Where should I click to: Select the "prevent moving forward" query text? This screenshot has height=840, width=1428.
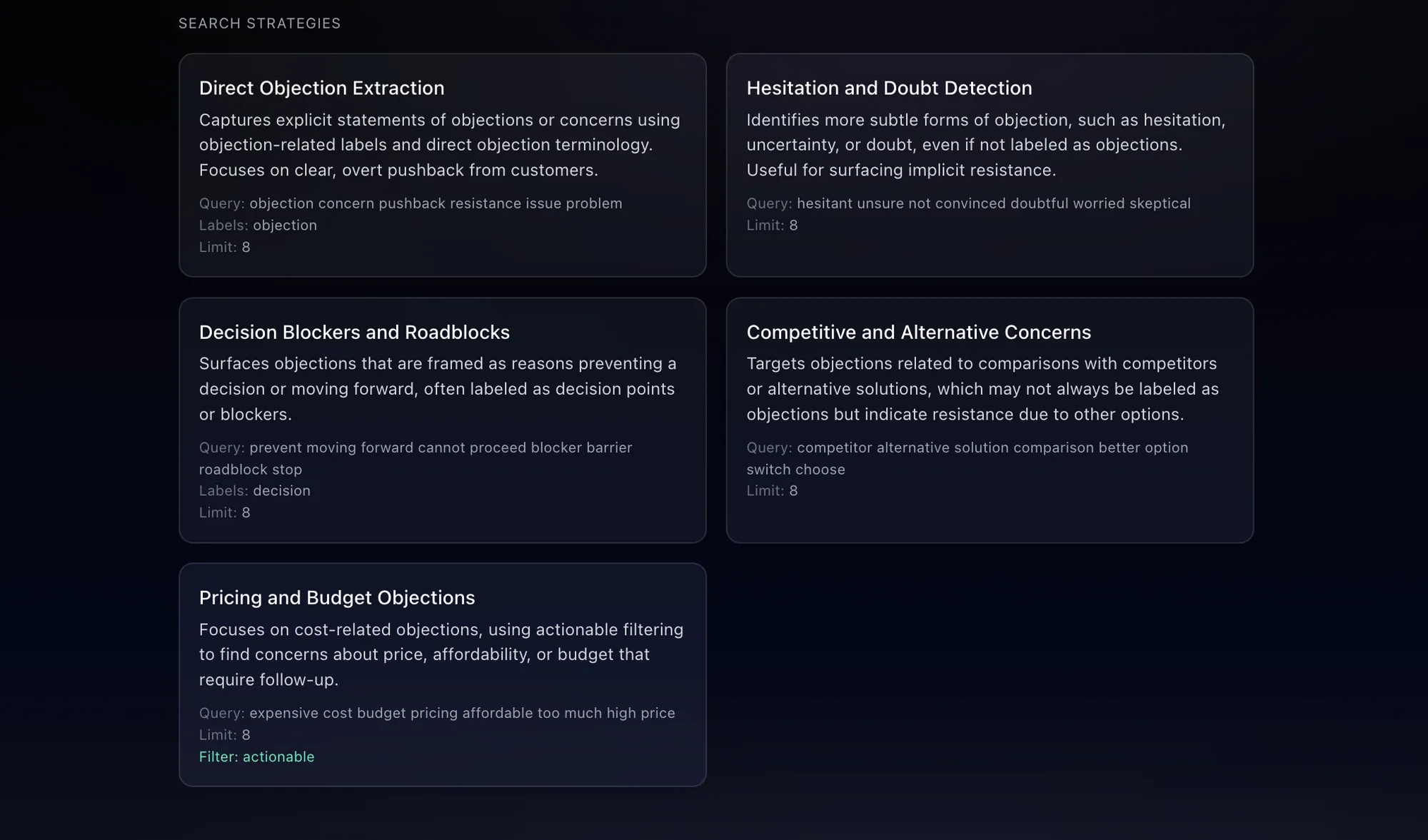point(440,448)
